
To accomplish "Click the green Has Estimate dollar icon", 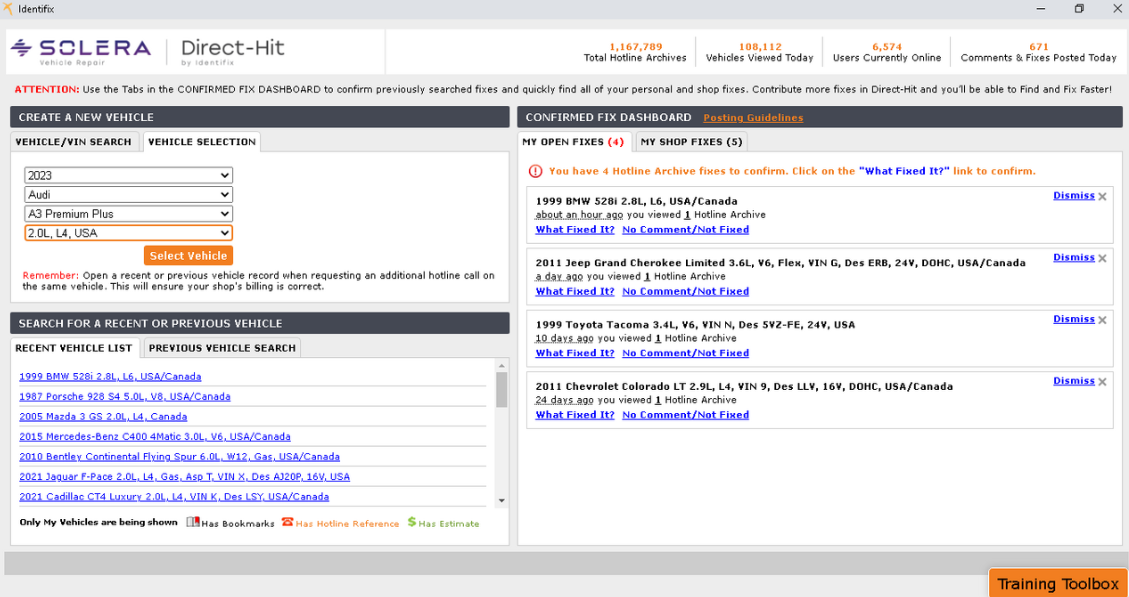I will (x=411, y=523).
